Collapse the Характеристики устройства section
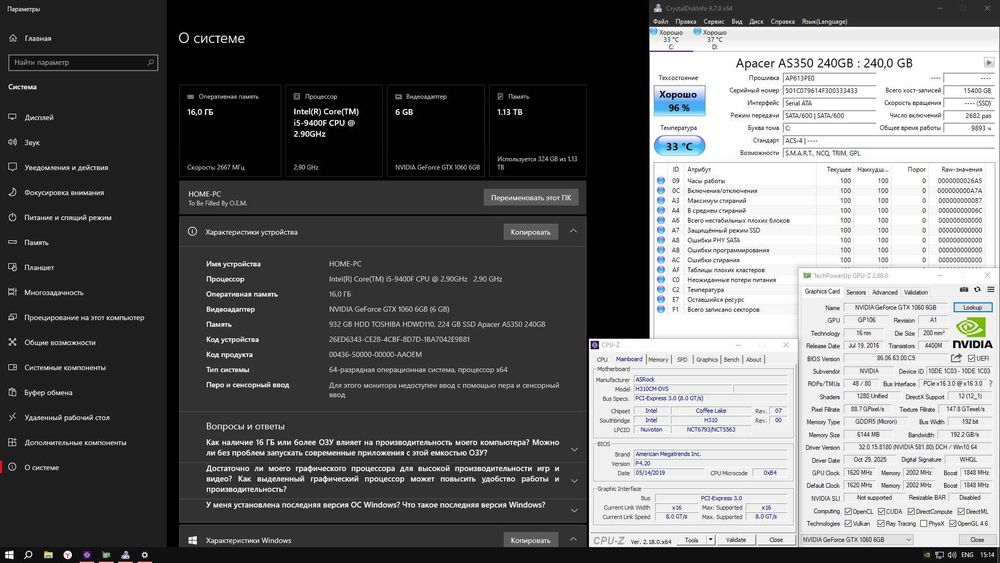This screenshot has height=563, width=1000. click(573, 231)
